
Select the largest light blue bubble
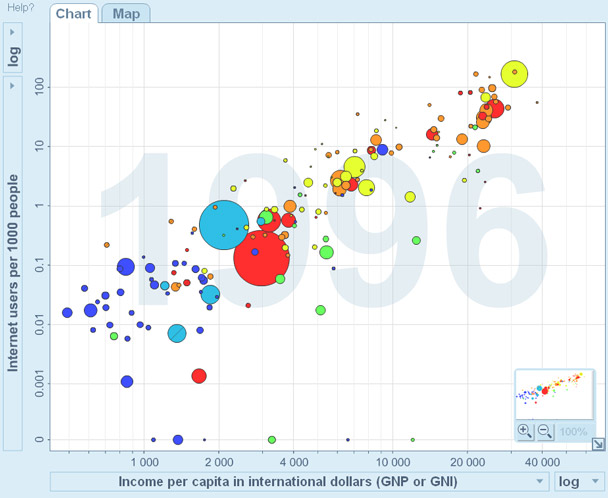pyautogui.click(x=224, y=225)
